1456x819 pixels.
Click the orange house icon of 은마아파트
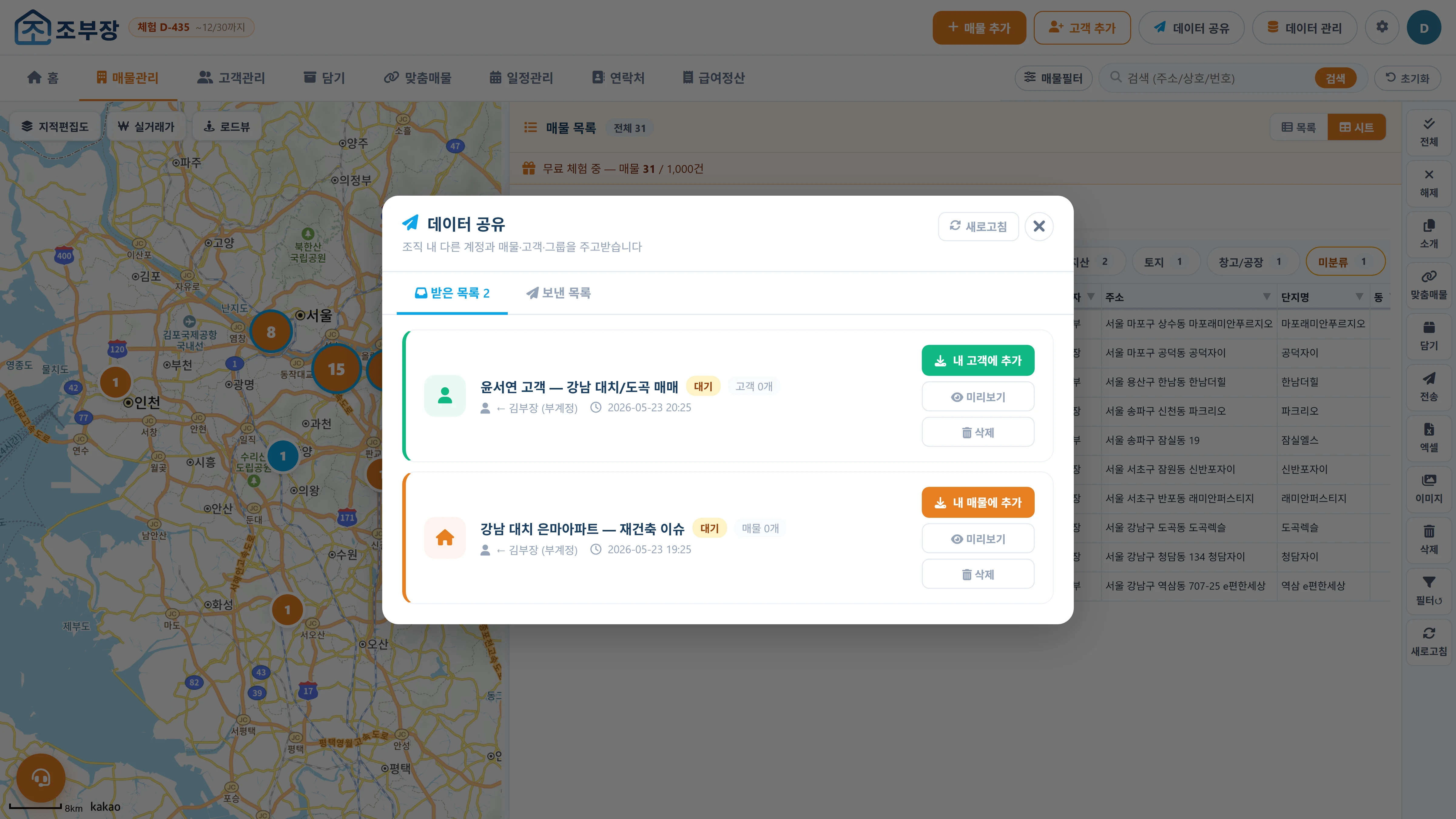coord(445,538)
